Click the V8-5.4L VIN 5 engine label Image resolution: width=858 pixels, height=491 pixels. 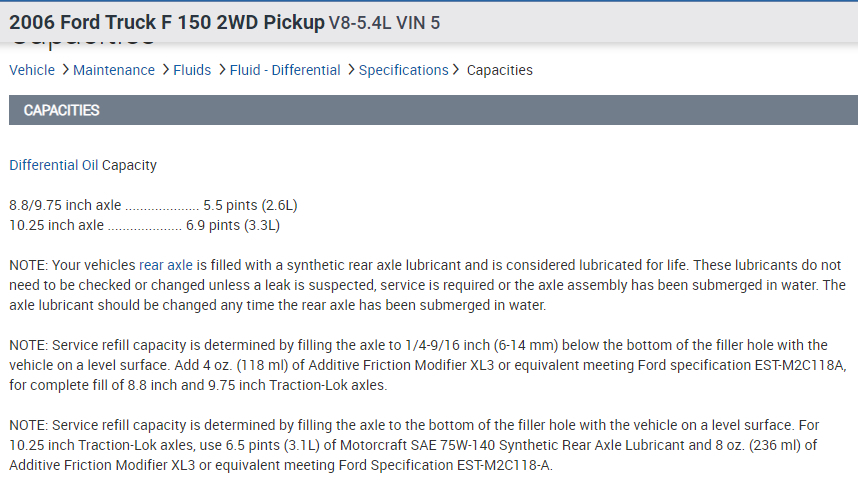click(x=384, y=23)
